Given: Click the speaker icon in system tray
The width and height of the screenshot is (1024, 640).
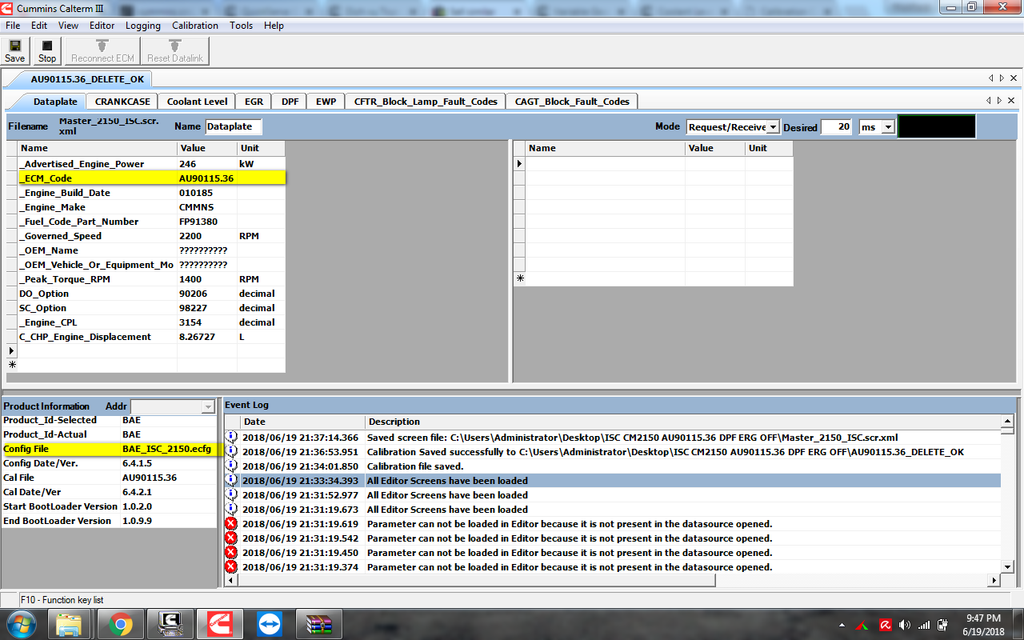Looking at the screenshot, I should pos(906,625).
